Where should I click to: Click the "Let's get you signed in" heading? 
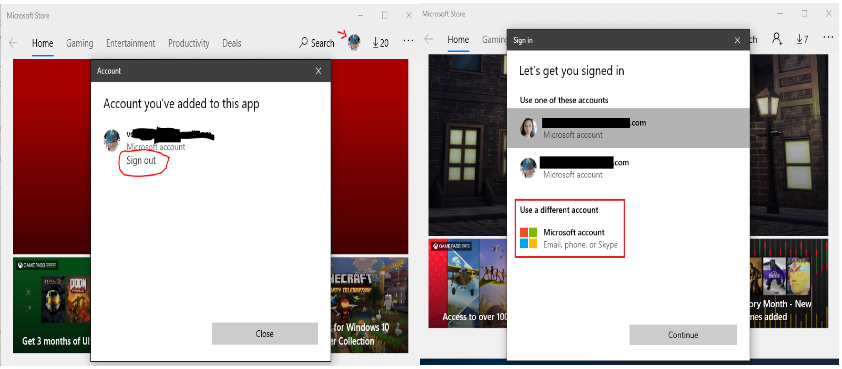coord(571,71)
